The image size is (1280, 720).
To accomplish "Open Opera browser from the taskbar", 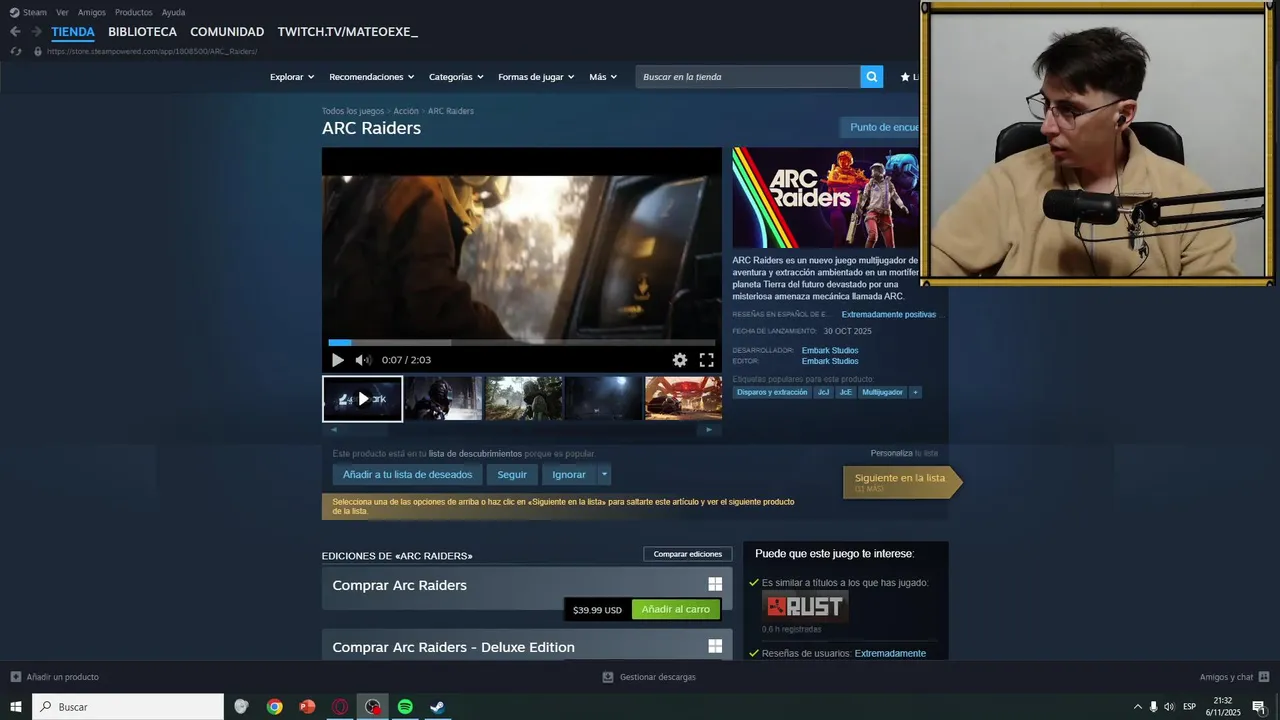I will pyautogui.click(x=340, y=707).
